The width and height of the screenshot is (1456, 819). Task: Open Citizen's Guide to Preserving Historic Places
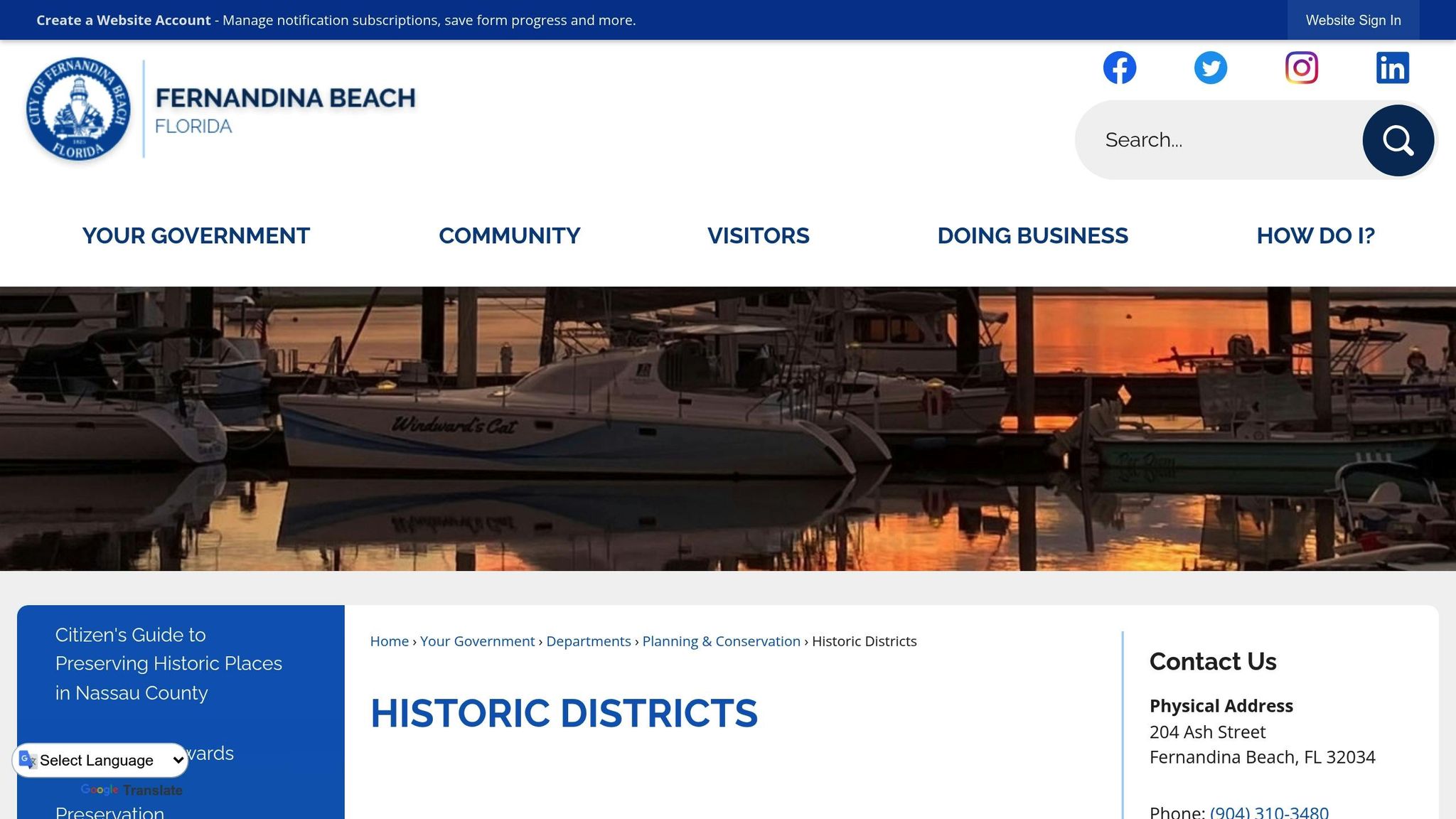(168, 663)
